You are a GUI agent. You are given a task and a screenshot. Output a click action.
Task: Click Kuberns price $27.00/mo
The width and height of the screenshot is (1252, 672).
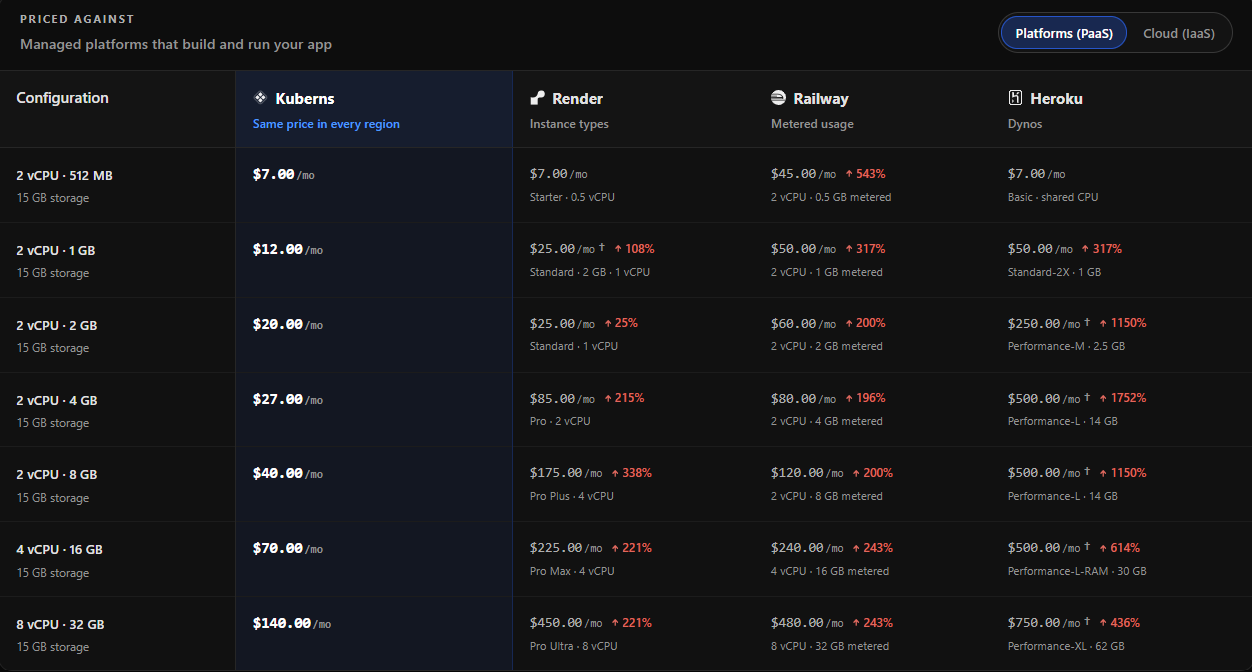pyautogui.click(x=288, y=399)
